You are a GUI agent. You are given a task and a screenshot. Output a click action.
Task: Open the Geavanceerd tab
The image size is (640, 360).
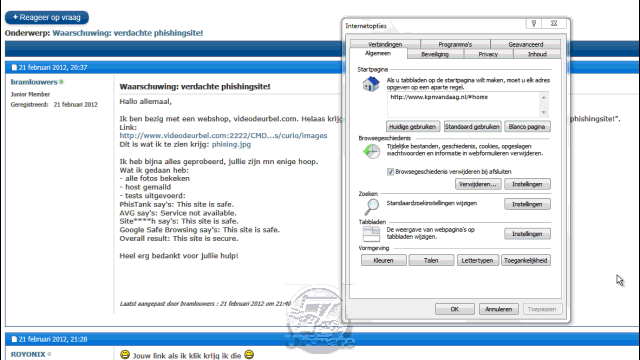pyautogui.click(x=526, y=44)
